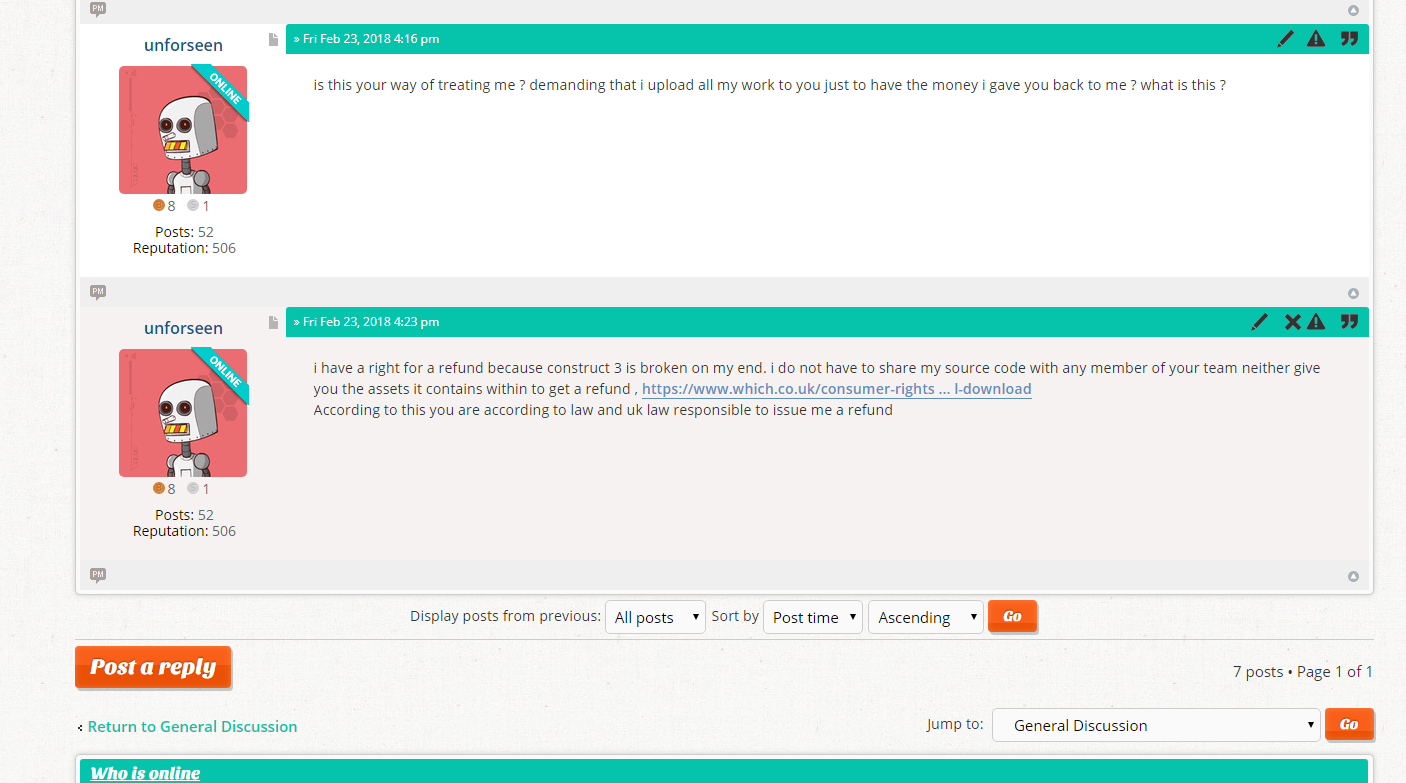The width and height of the screenshot is (1406, 783).
Task: Open the "Jump to" General Discussion dropdown
Action: [1155, 725]
